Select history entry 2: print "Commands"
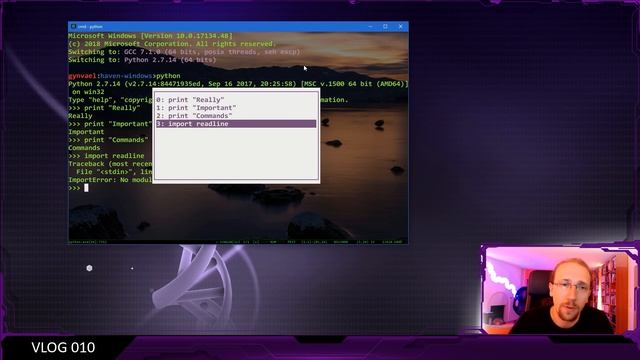640x360 pixels. [x=236, y=116]
